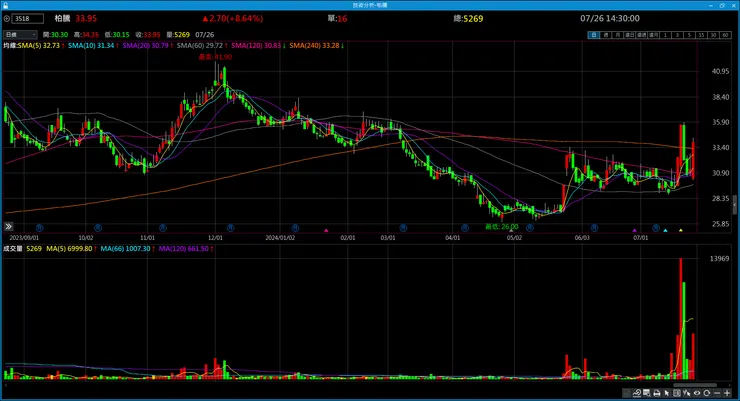Select the weekly (週) period button
This screenshot has width=740, height=401.
[x=606, y=35]
